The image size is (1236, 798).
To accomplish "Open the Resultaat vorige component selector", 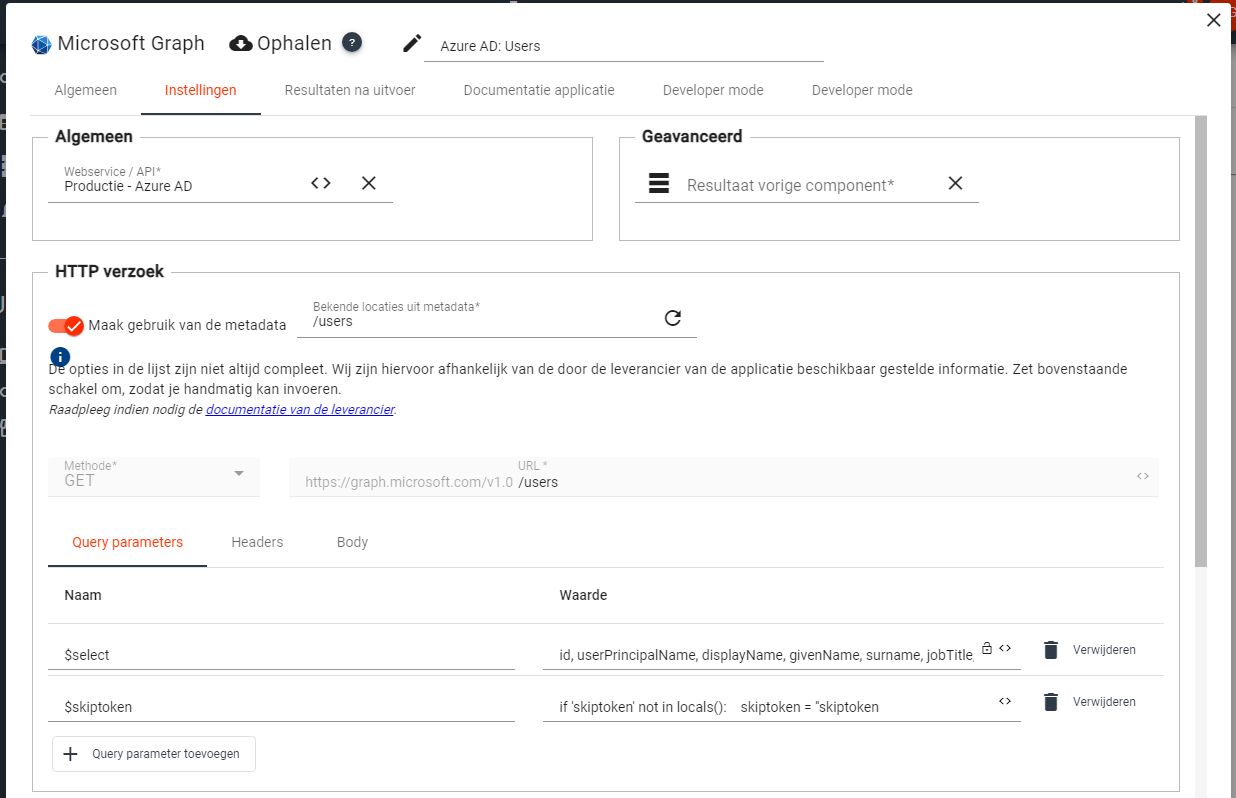I will (x=790, y=185).
